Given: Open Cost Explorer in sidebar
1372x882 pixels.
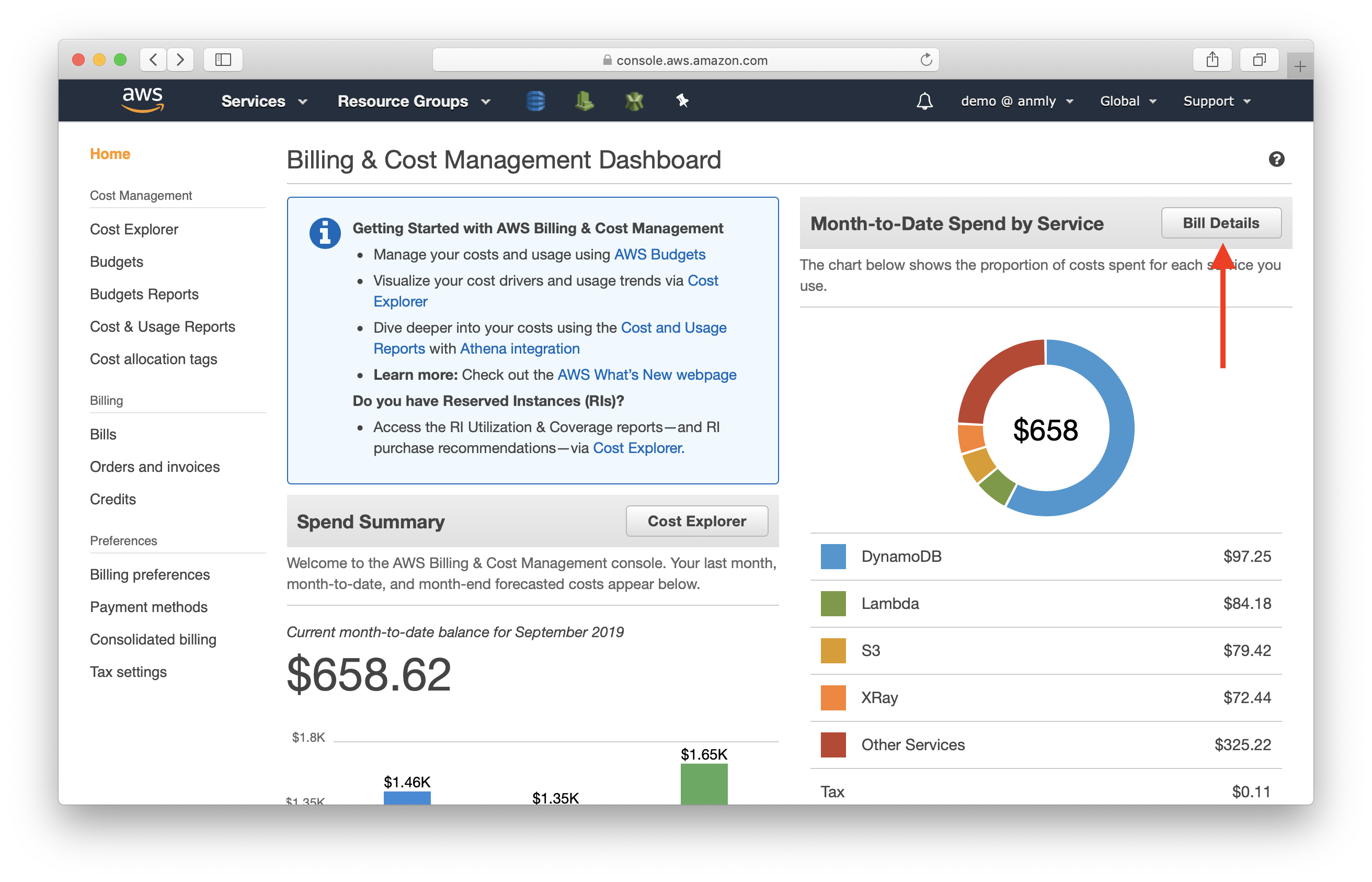Looking at the screenshot, I should (x=134, y=229).
